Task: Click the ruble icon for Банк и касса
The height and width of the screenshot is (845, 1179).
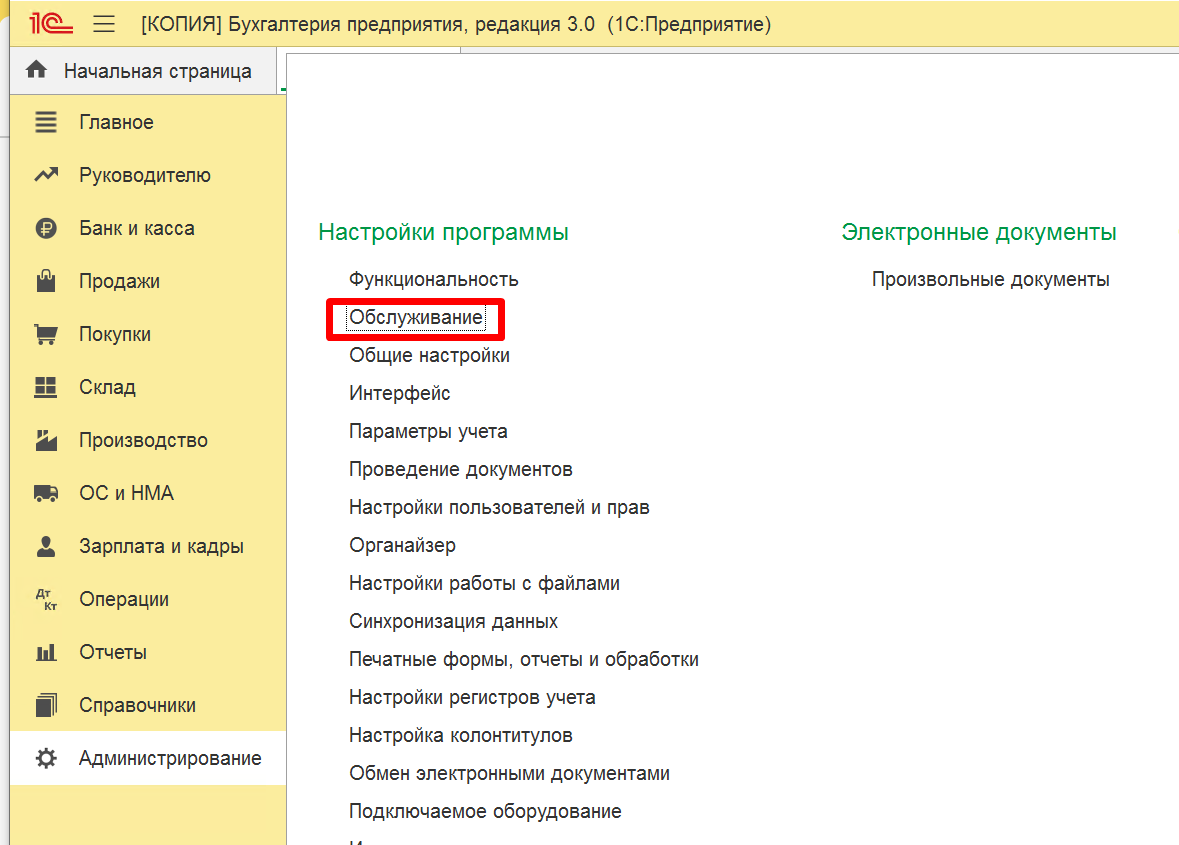Action: pyautogui.click(x=46, y=228)
